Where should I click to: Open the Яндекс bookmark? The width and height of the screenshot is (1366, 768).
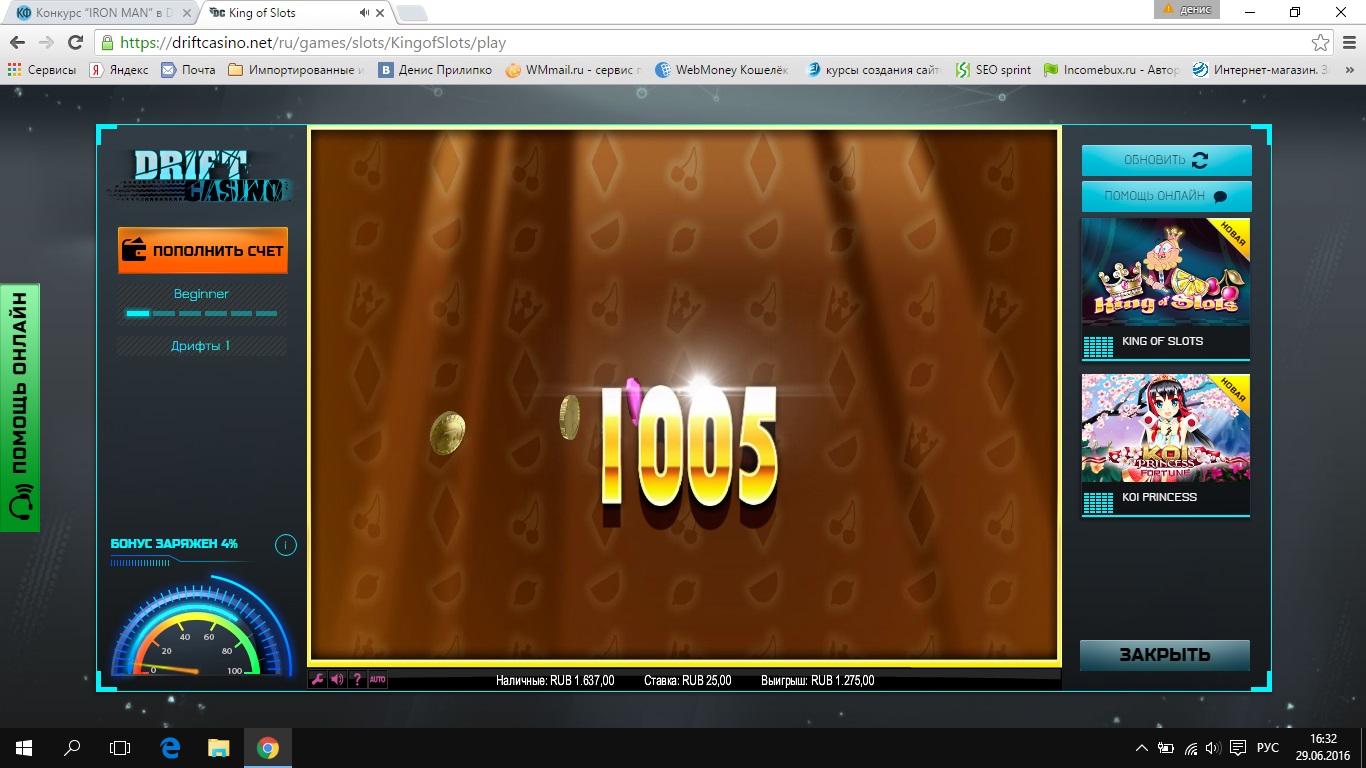119,70
